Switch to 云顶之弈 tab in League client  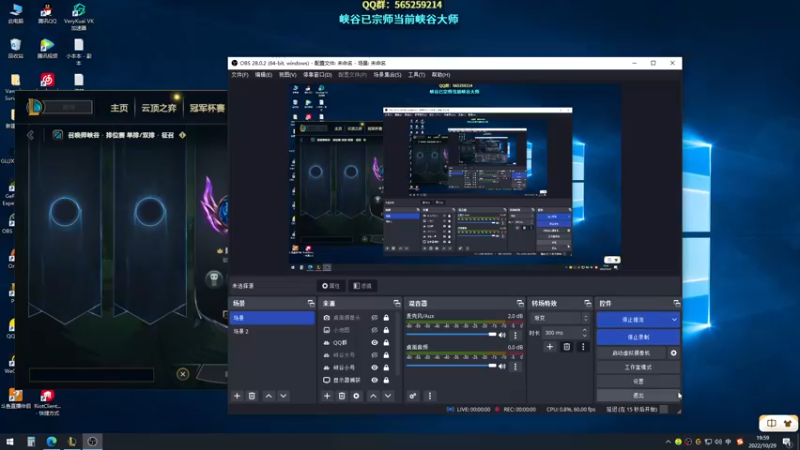pyautogui.click(x=159, y=108)
